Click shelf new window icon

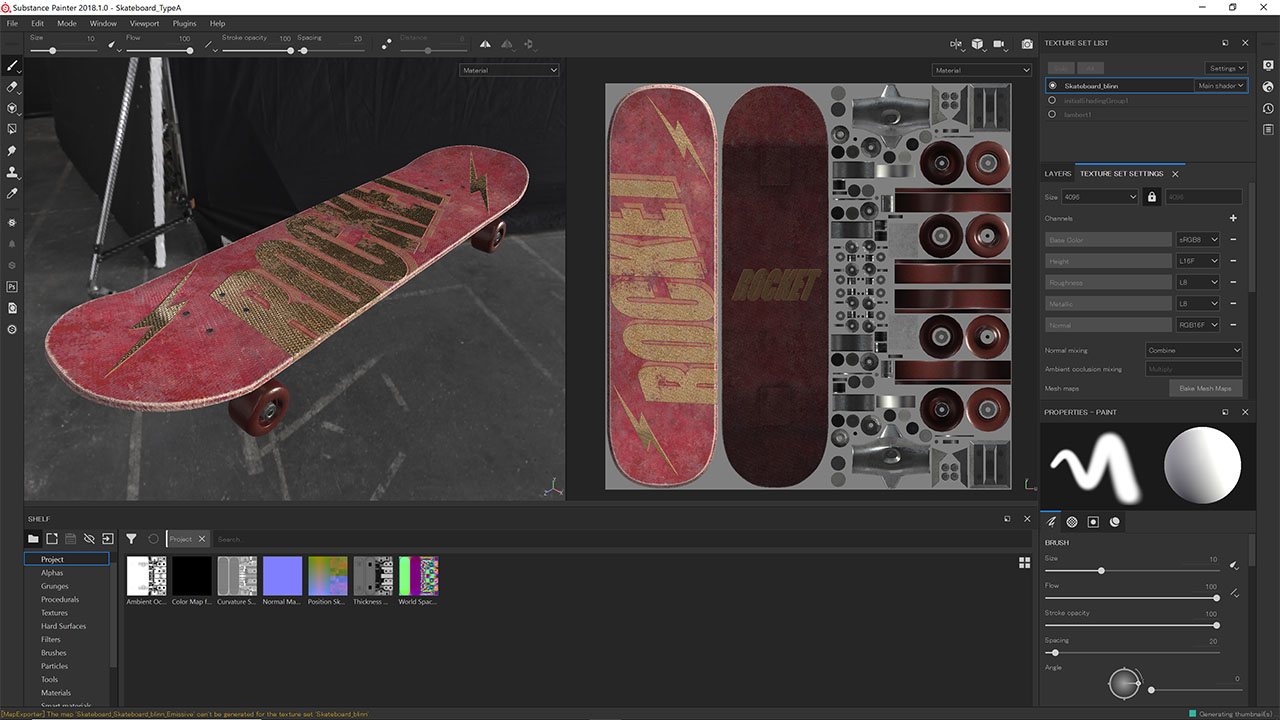click(52, 539)
